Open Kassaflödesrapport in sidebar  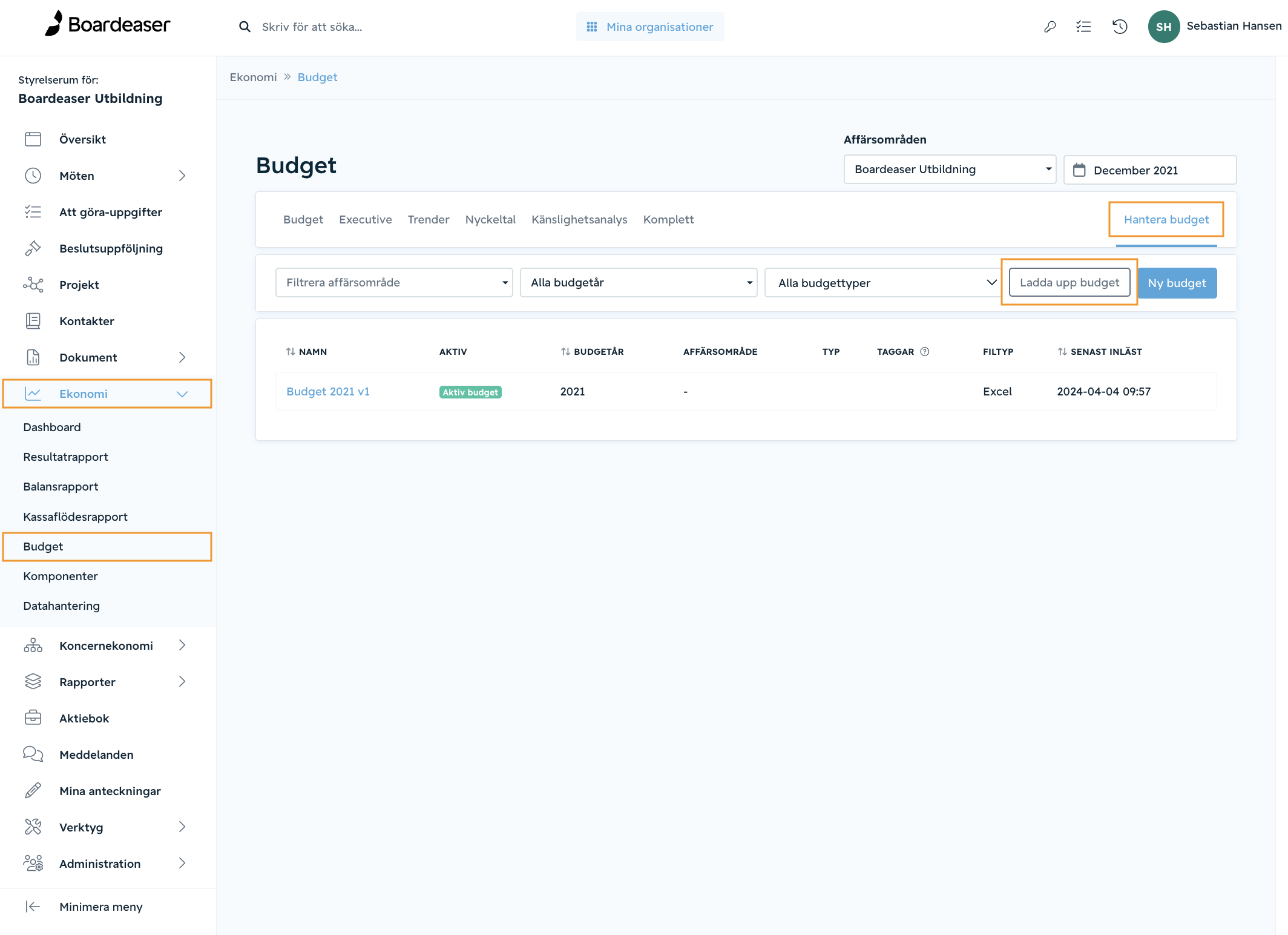[75, 517]
